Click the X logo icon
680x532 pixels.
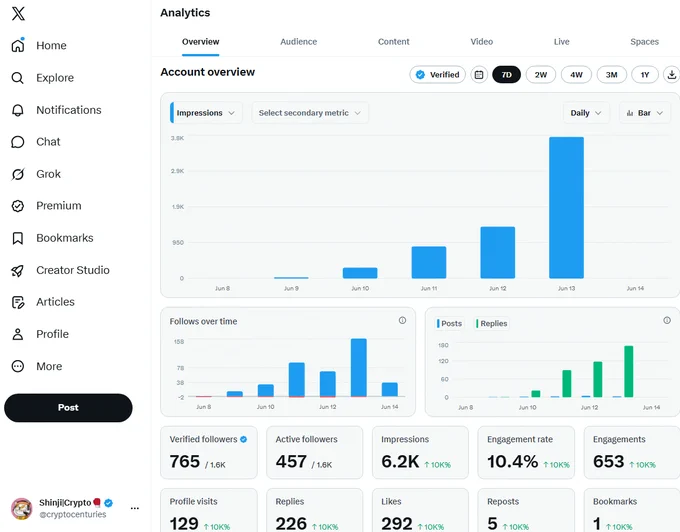[x=18, y=13]
